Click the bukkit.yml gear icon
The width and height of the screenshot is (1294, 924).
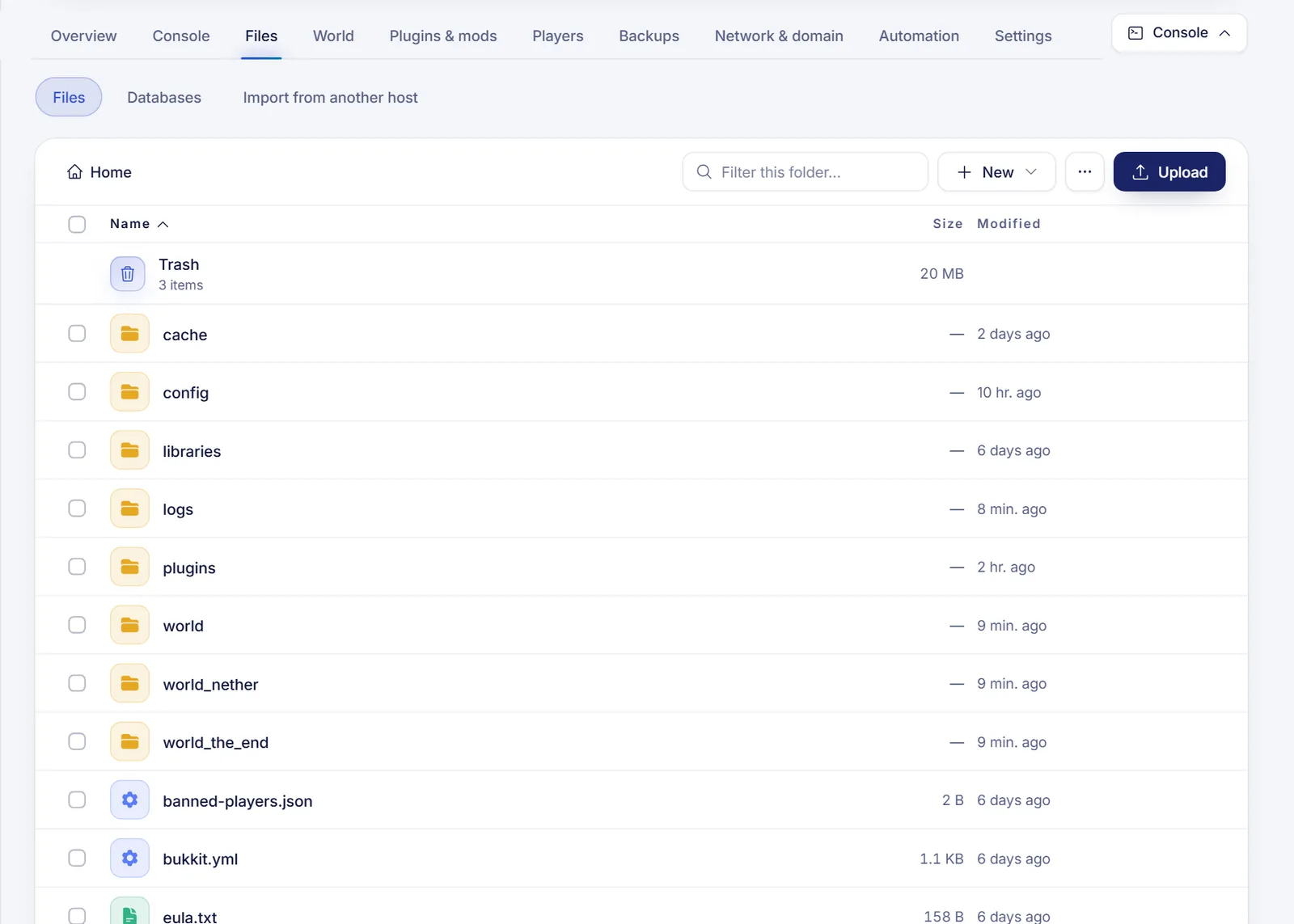coord(129,858)
